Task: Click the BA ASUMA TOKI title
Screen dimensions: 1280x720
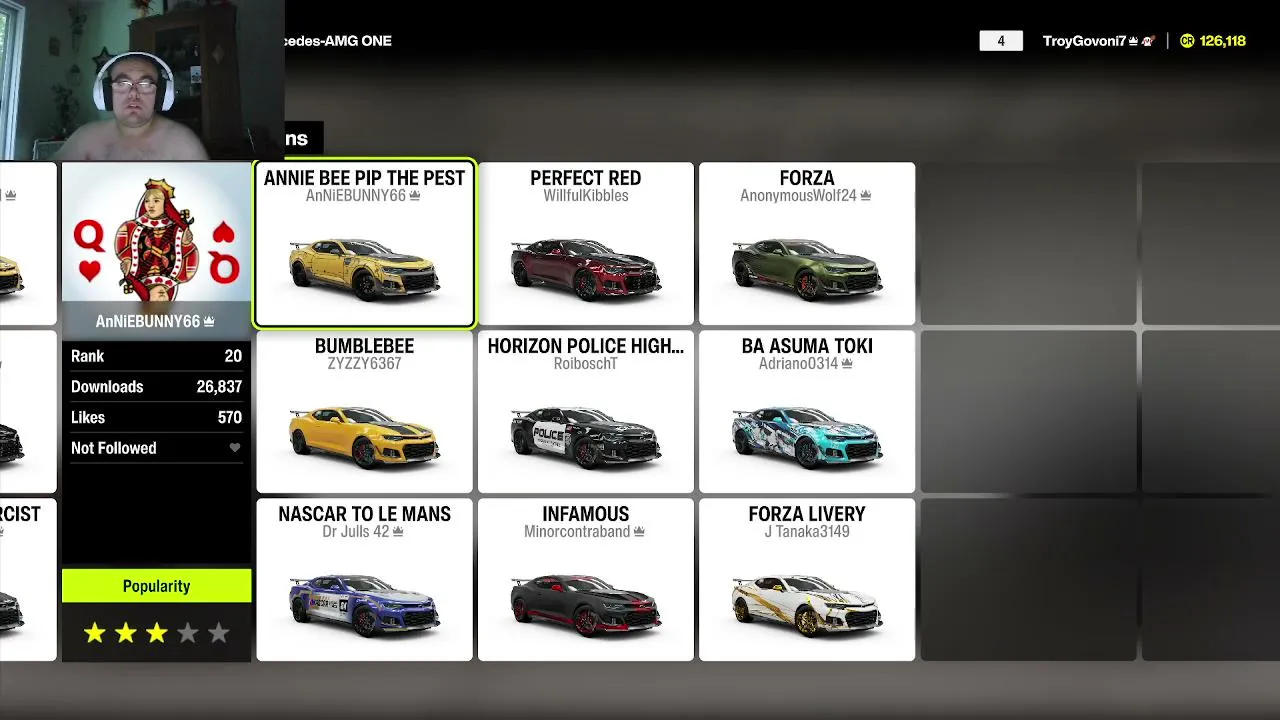Action: pos(807,346)
